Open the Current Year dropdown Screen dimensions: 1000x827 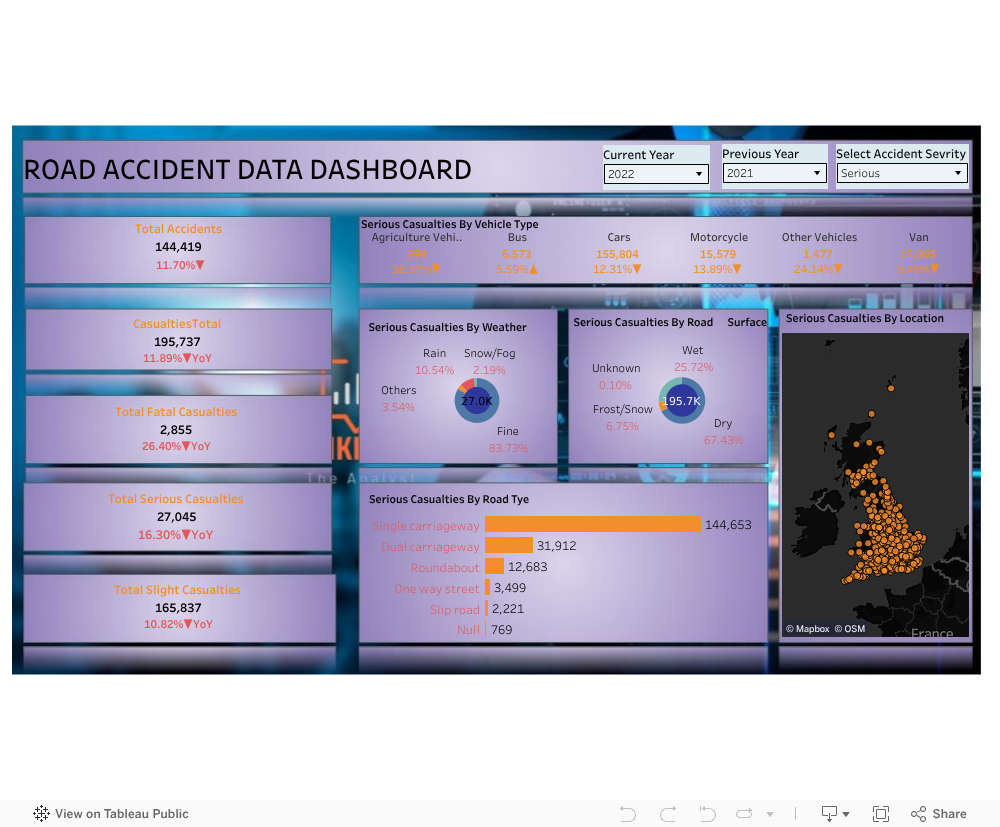656,174
